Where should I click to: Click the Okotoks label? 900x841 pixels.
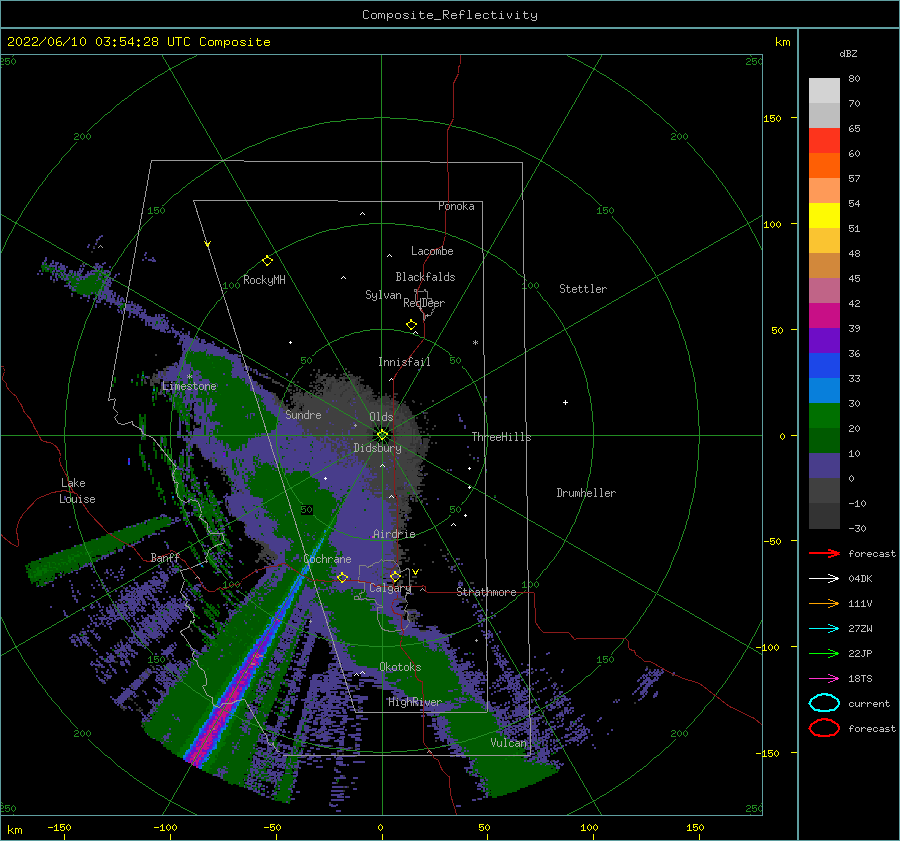coord(400,666)
